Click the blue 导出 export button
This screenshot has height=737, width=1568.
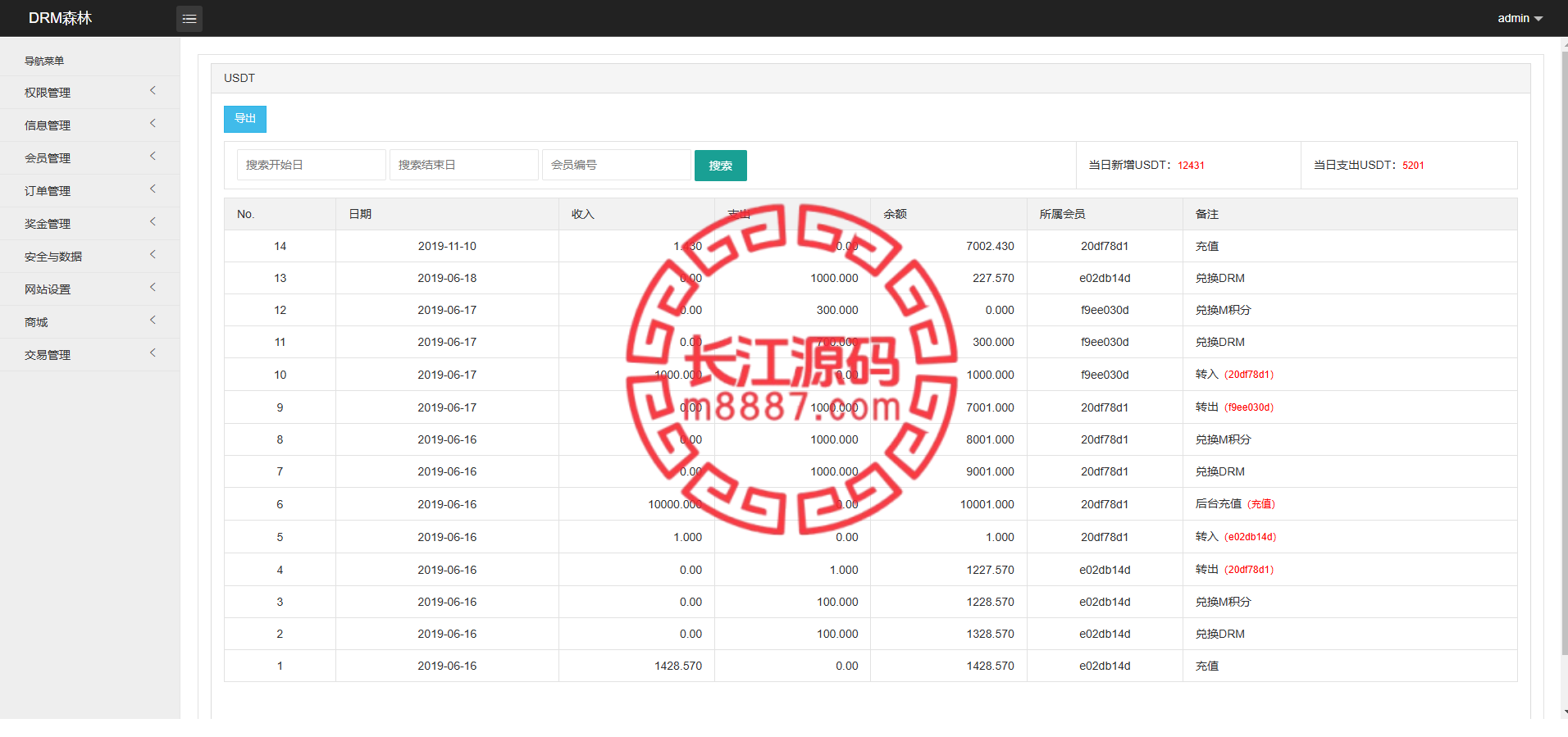[245, 119]
